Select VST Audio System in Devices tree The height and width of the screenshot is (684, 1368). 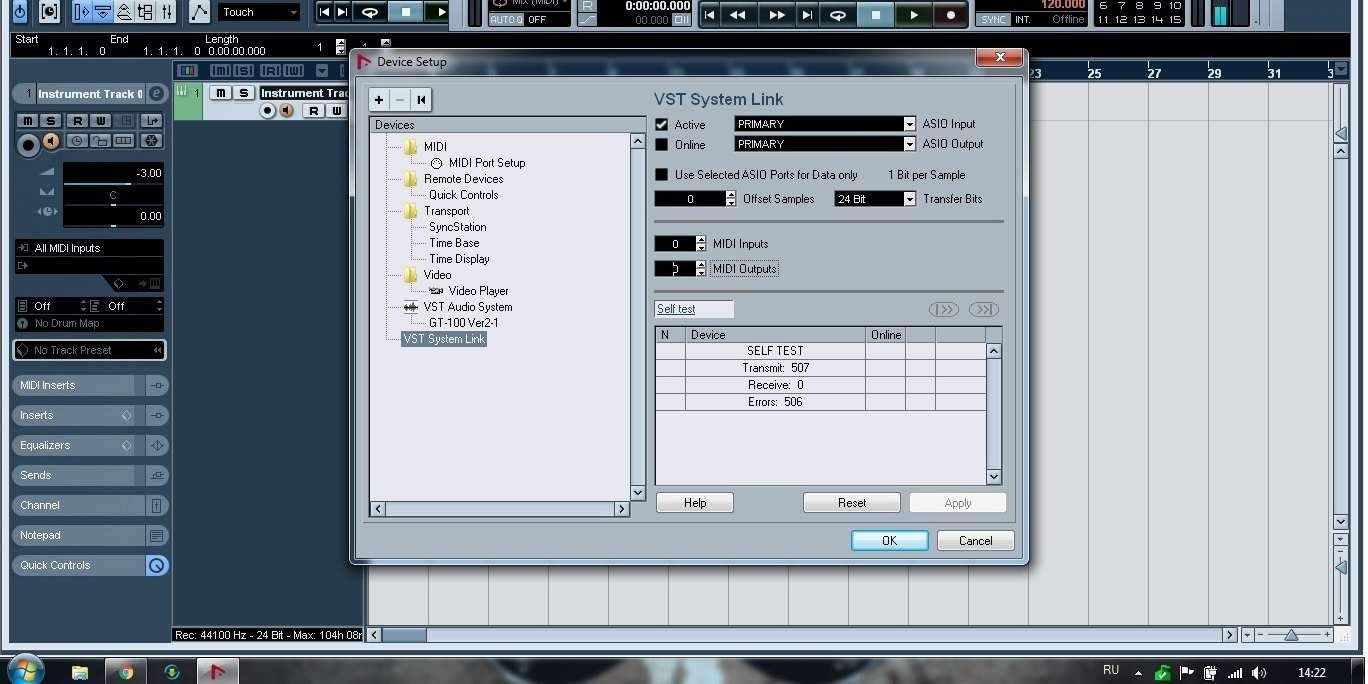pos(467,307)
